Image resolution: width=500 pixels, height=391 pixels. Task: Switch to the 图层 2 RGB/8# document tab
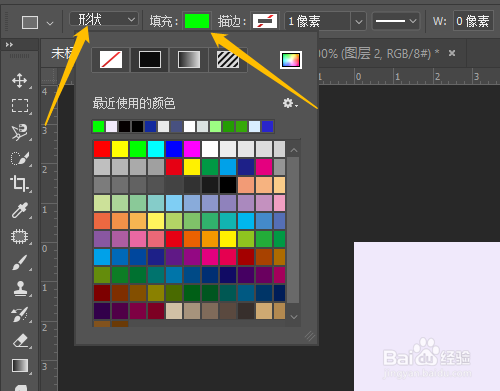pos(378,53)
